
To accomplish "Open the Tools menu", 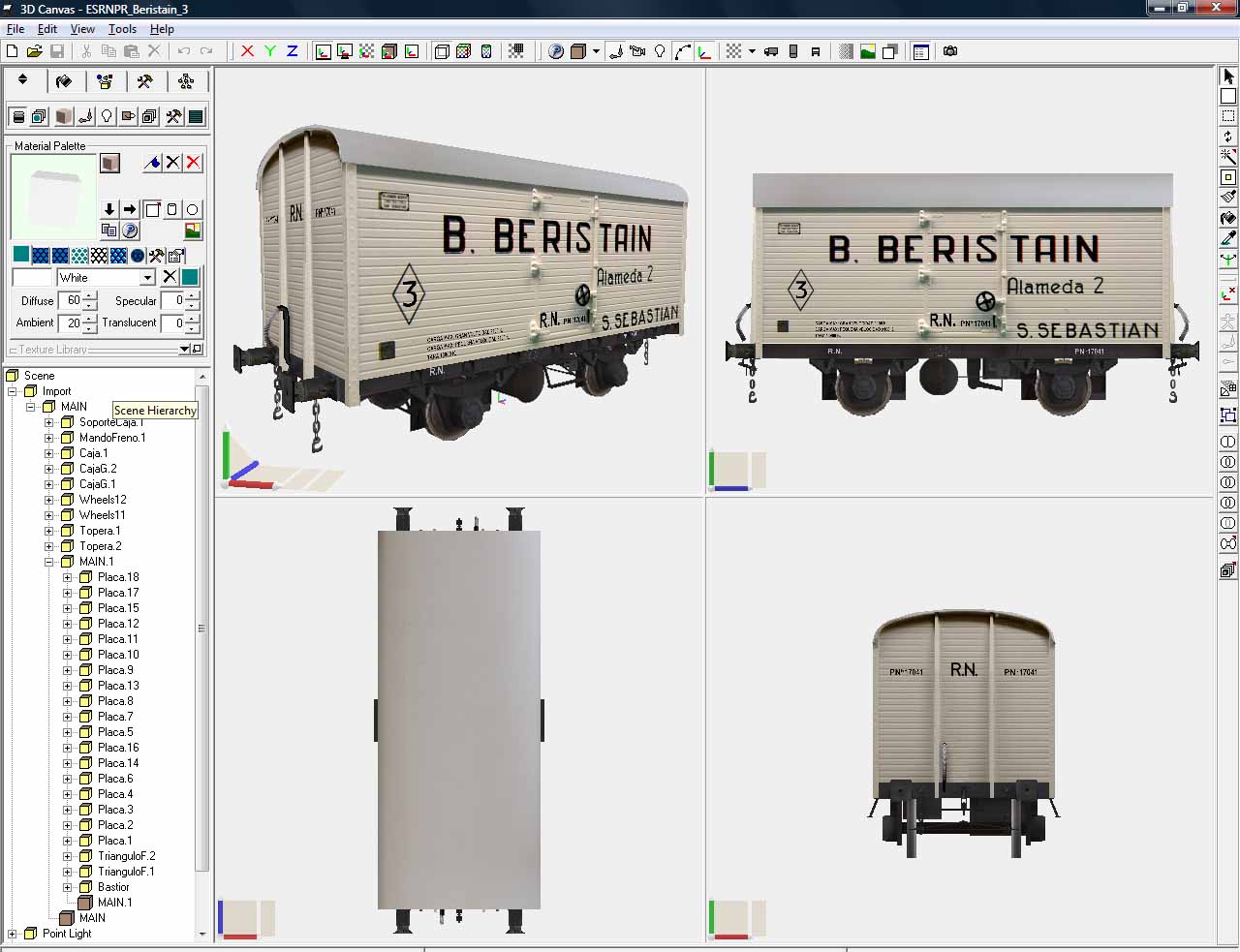I will click(x=122, y=29).
